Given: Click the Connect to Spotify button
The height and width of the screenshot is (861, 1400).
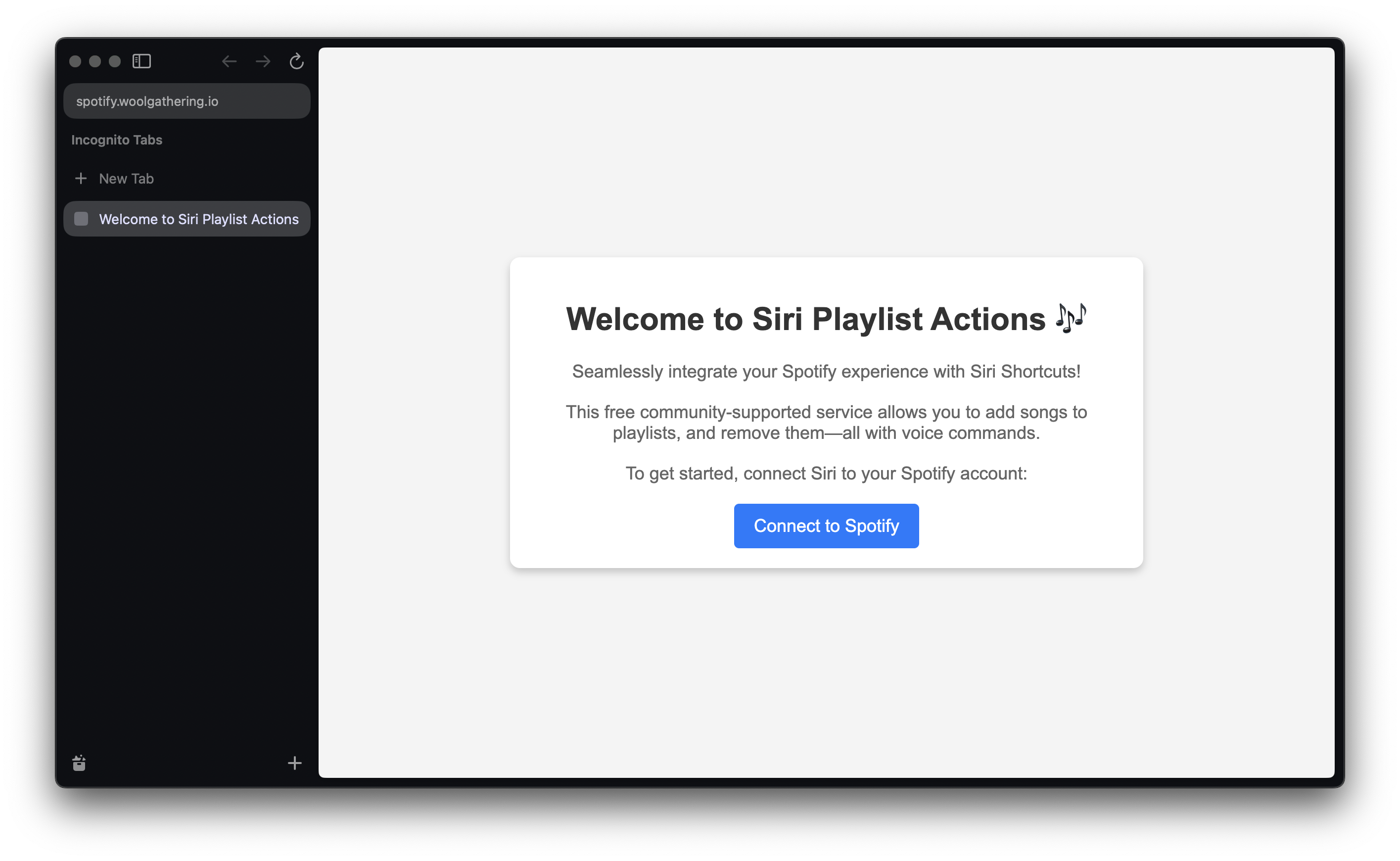Looking at the screenshot, I should 826,526.
